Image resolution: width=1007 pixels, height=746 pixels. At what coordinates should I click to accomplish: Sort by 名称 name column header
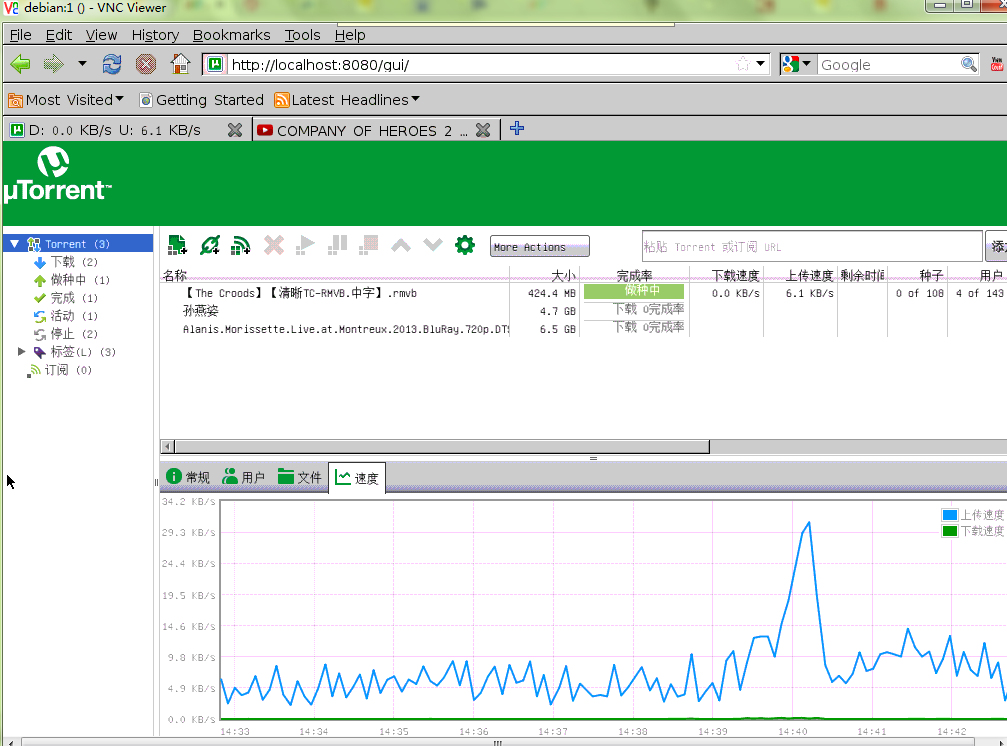click(335, 275)
